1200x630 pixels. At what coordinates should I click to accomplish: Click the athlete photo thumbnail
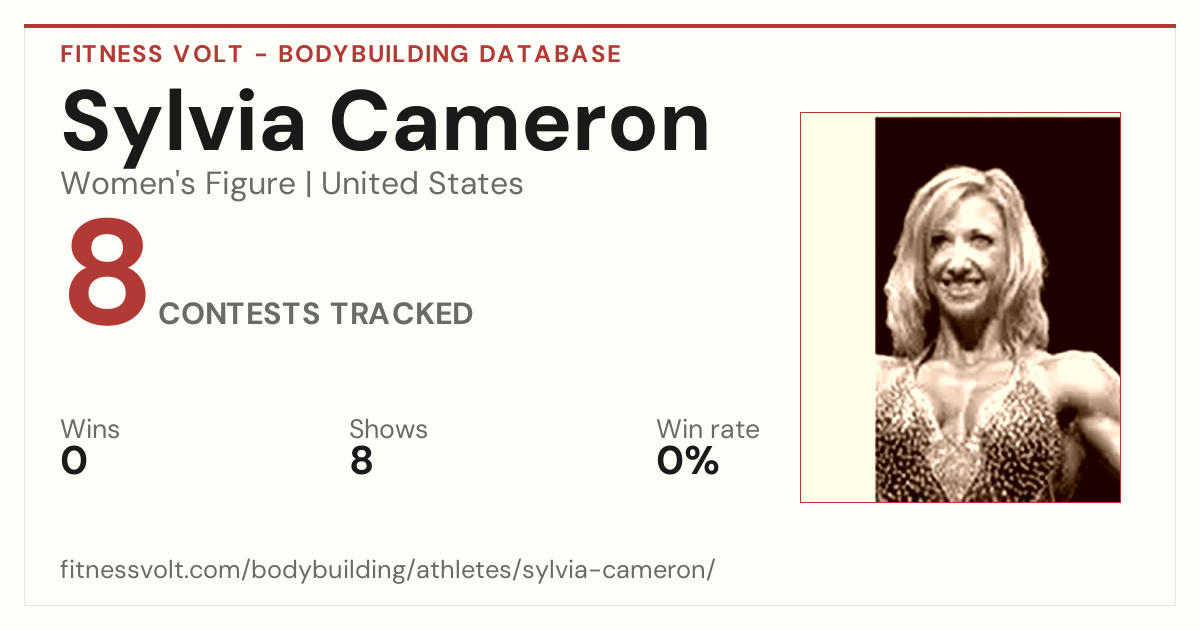[x=960, y=307]
